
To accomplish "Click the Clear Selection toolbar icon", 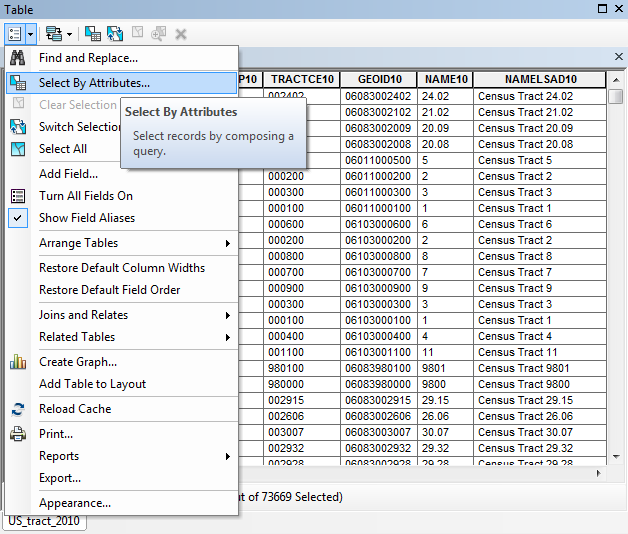I will 137,32.
